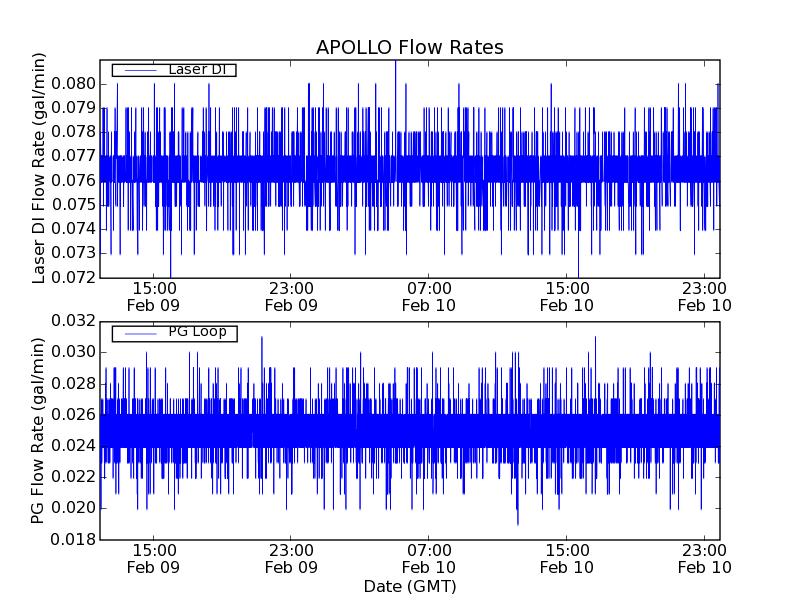Click upper plot's 15:00 Feb 09 tick label

[154, 297]
